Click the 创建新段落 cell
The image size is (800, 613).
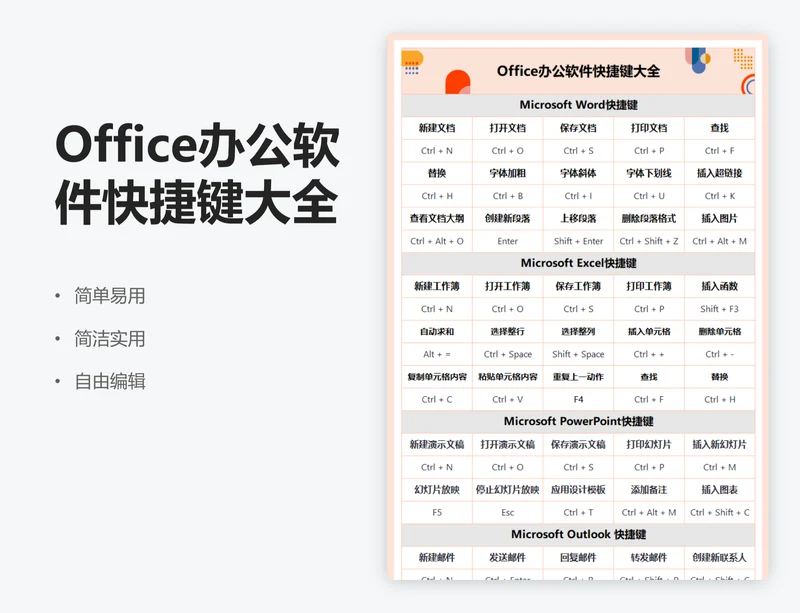tap(508, 218)
